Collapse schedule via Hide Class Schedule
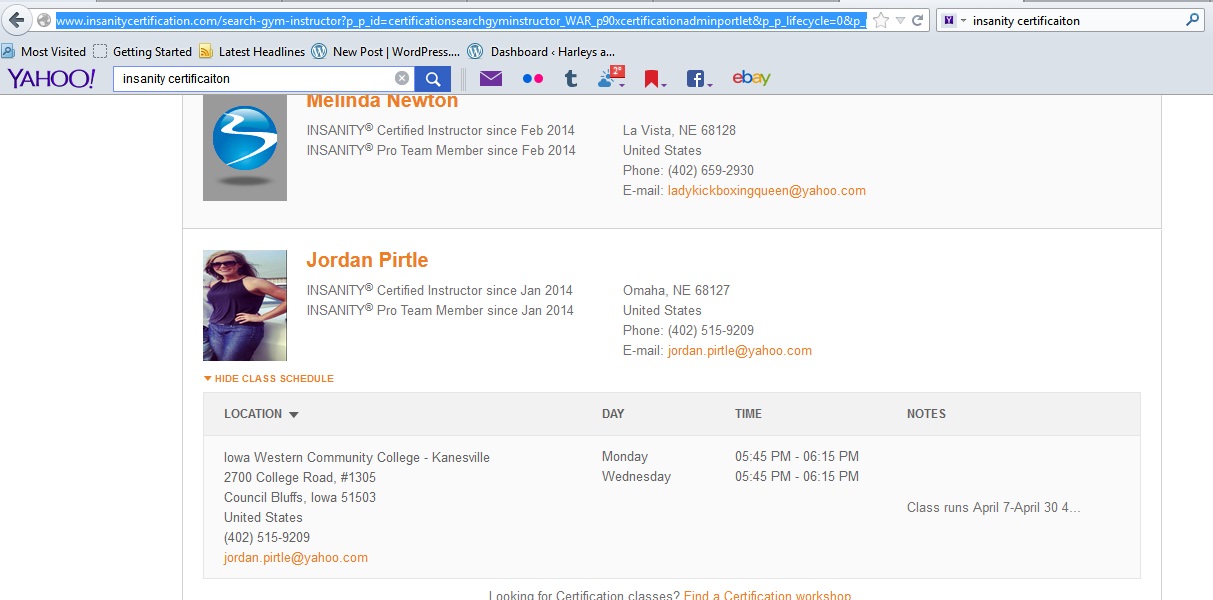 (268, 379)
